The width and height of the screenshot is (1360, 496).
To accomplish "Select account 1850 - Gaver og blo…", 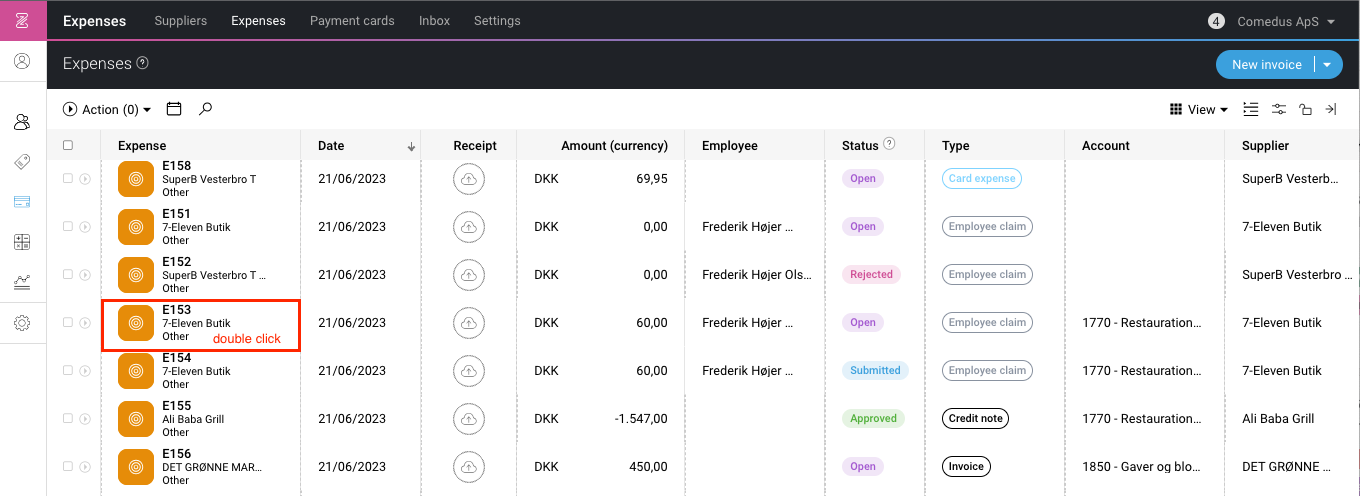I will click(1141, 467).
